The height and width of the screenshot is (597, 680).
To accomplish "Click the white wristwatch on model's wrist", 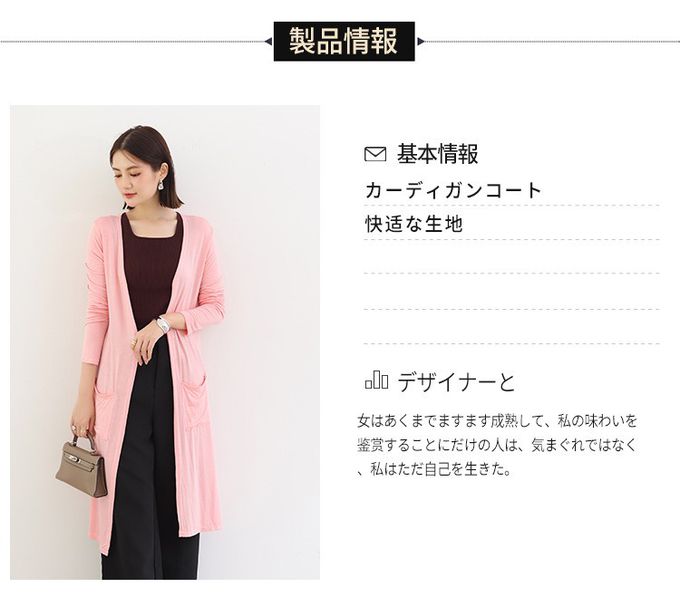I will [163, 325].
